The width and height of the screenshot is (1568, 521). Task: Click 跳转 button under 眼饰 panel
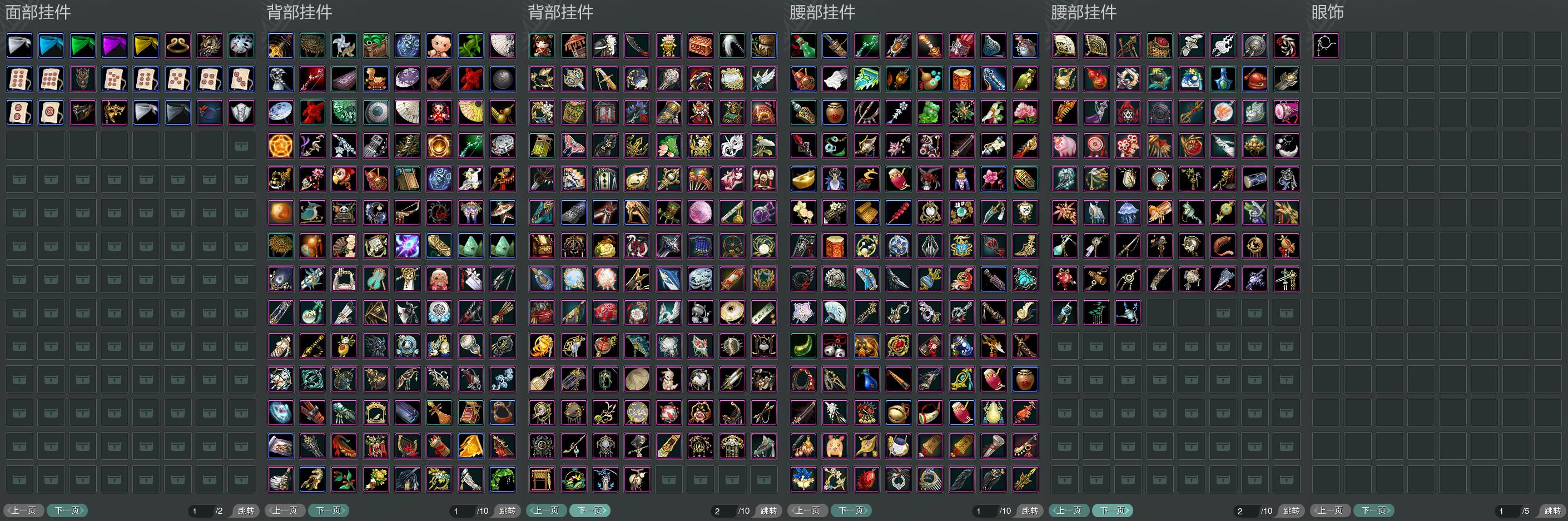pos(1552,510)
